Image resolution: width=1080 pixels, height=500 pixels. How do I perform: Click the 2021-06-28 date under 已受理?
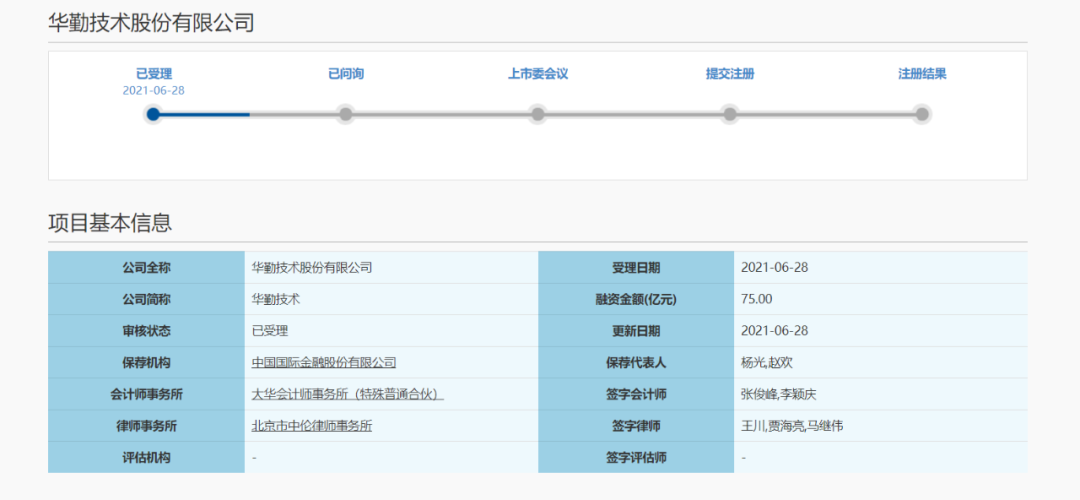click(153, 90)
